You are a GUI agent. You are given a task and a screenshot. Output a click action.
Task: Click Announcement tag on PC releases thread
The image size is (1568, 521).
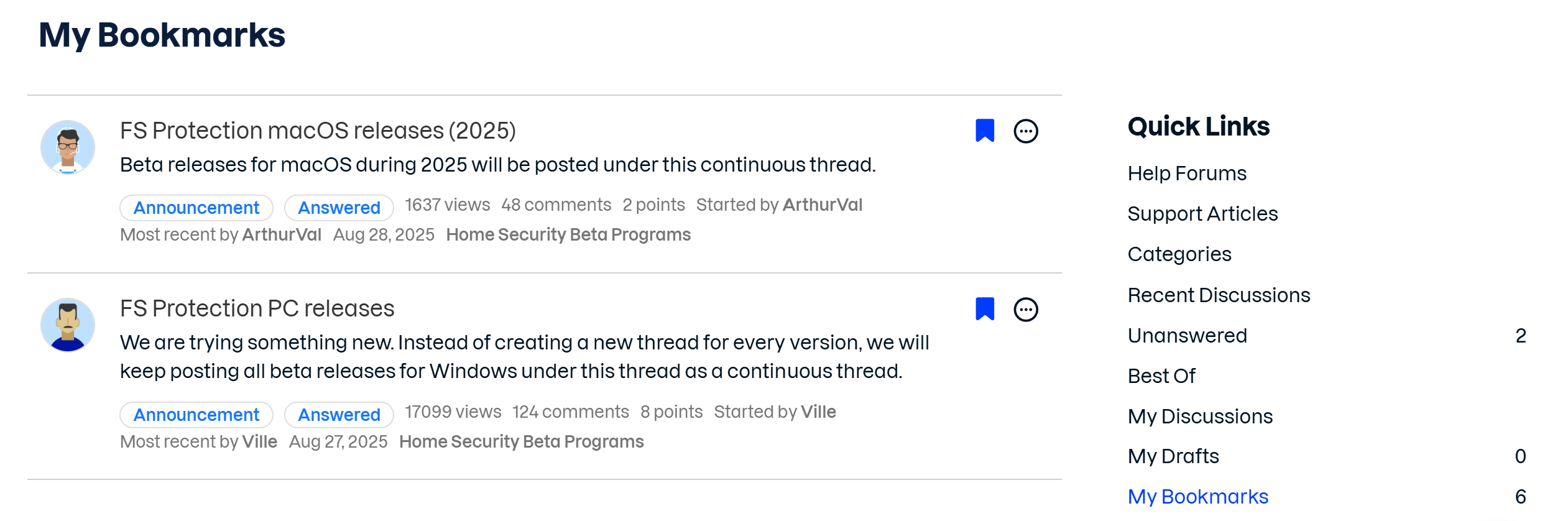[196, 415]
